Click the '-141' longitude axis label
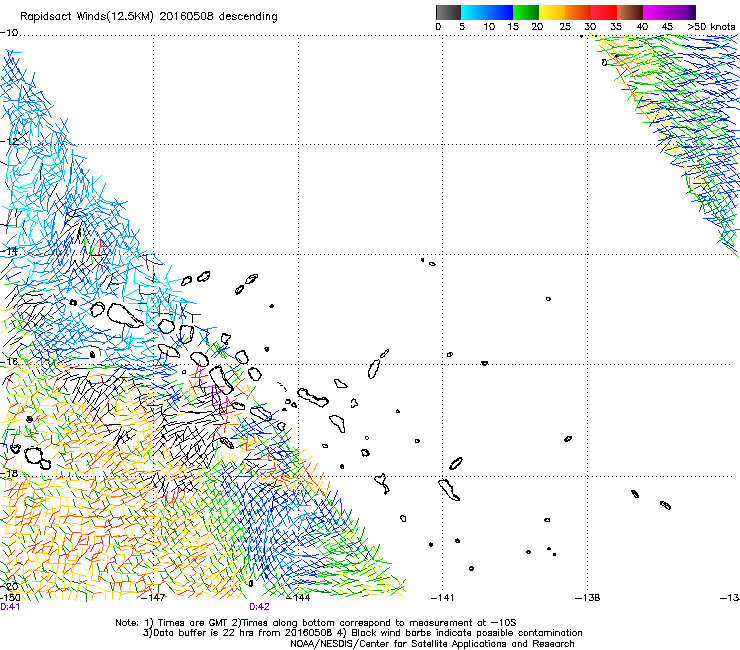Image resolution: width=740 pixels, height=650 pixels. click(442, 598)
